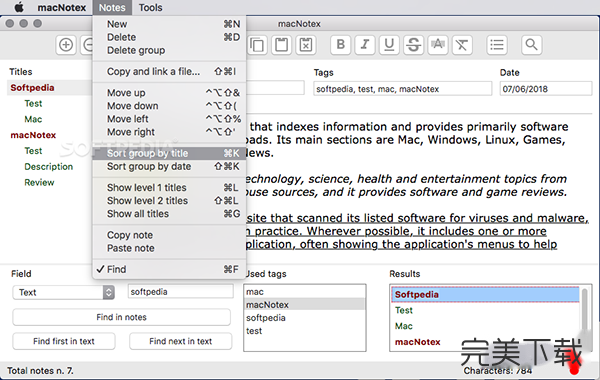Viewport: 600px width, 380px height.
Task: Click Find next in text button
Action: click(181, 341)
